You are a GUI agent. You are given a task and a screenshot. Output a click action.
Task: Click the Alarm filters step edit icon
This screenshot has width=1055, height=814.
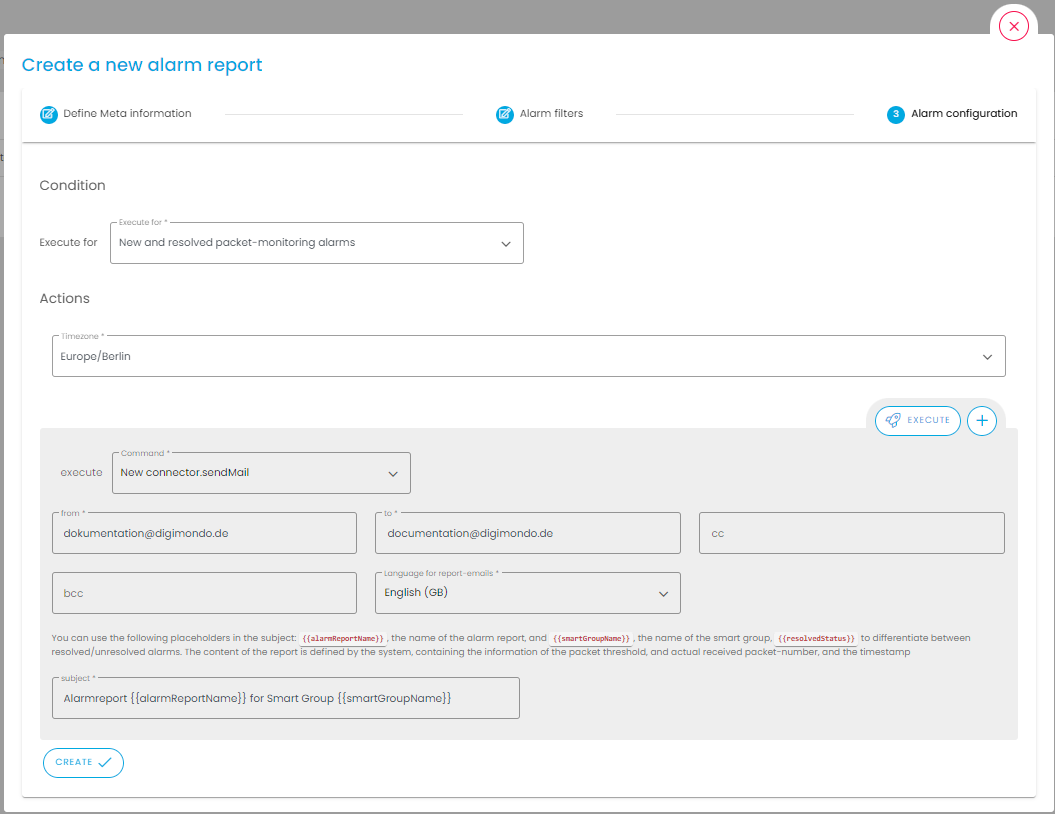[x=505, y=114]
